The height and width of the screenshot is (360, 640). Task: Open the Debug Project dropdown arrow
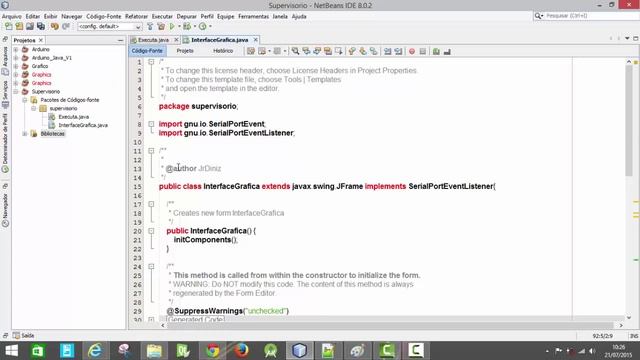tap(194, 27)
